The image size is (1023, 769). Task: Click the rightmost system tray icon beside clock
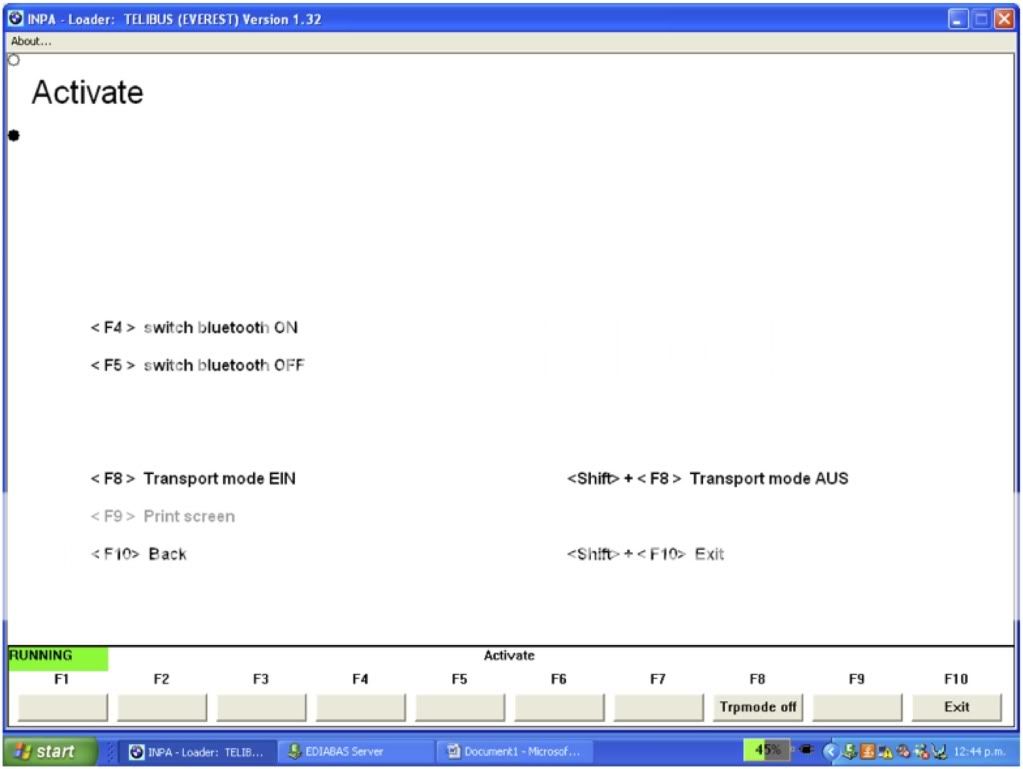(939, 752)
